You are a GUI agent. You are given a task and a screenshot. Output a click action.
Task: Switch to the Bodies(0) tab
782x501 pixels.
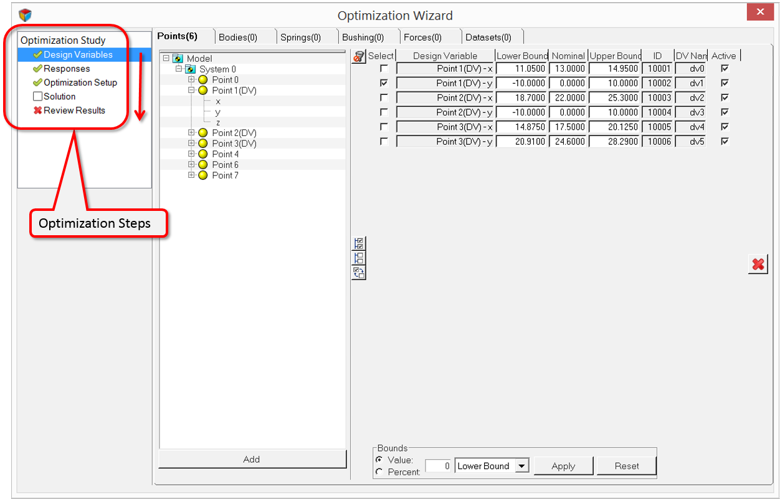[x=238, y=37]
